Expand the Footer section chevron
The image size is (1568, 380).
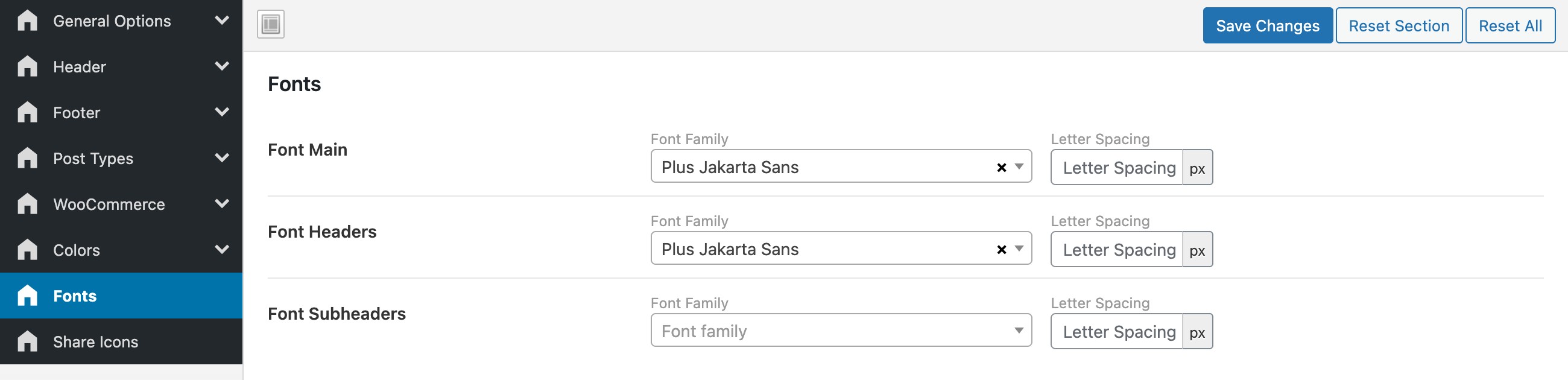click(x=222, y=112)
